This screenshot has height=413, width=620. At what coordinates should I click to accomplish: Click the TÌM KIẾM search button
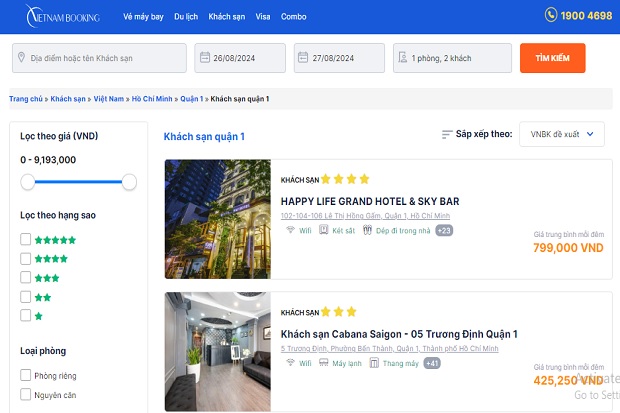[x=552, y=58]
